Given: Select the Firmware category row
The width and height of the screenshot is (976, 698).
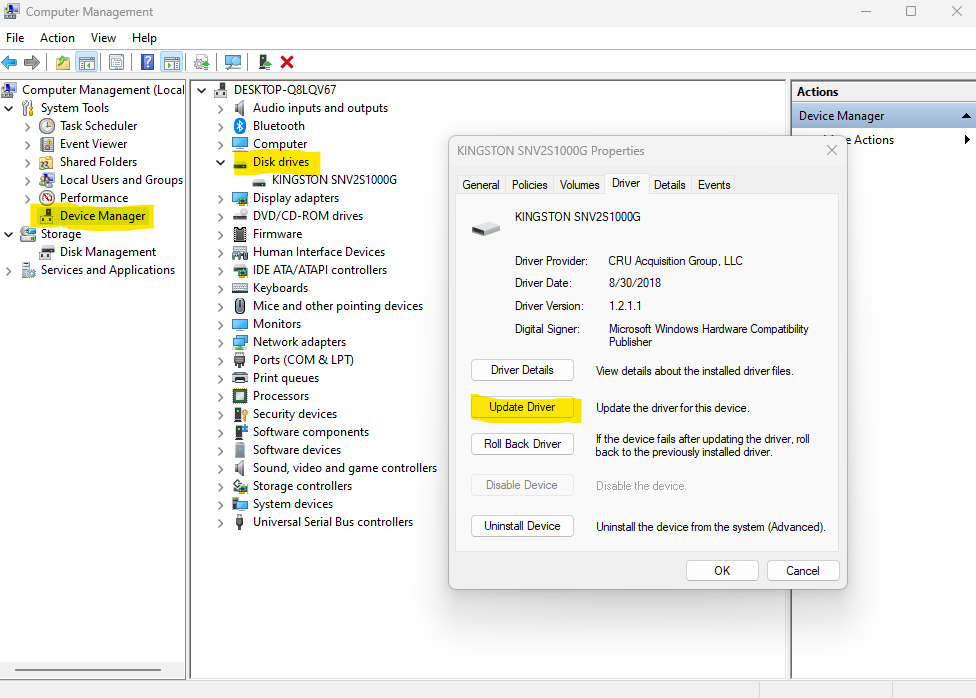Looking at the screenshot, I should 278,234.
